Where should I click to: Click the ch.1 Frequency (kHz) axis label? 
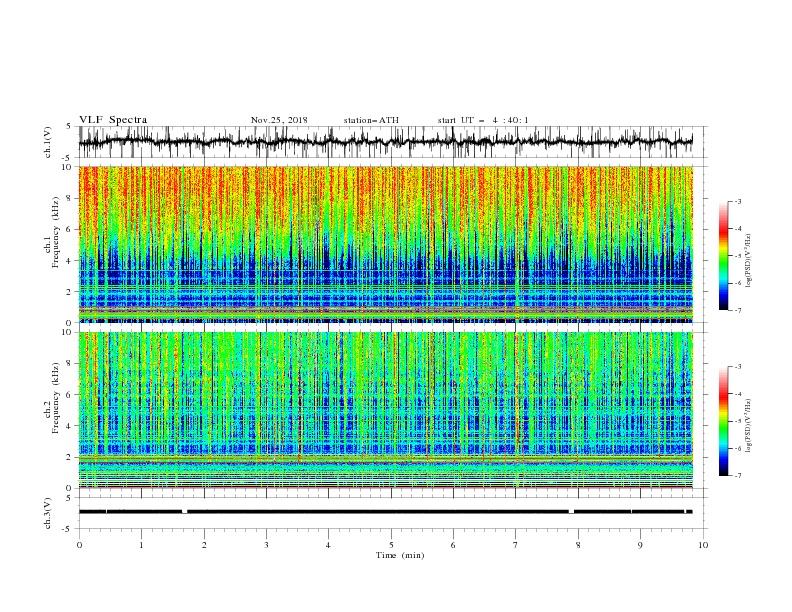pos(53,233)
